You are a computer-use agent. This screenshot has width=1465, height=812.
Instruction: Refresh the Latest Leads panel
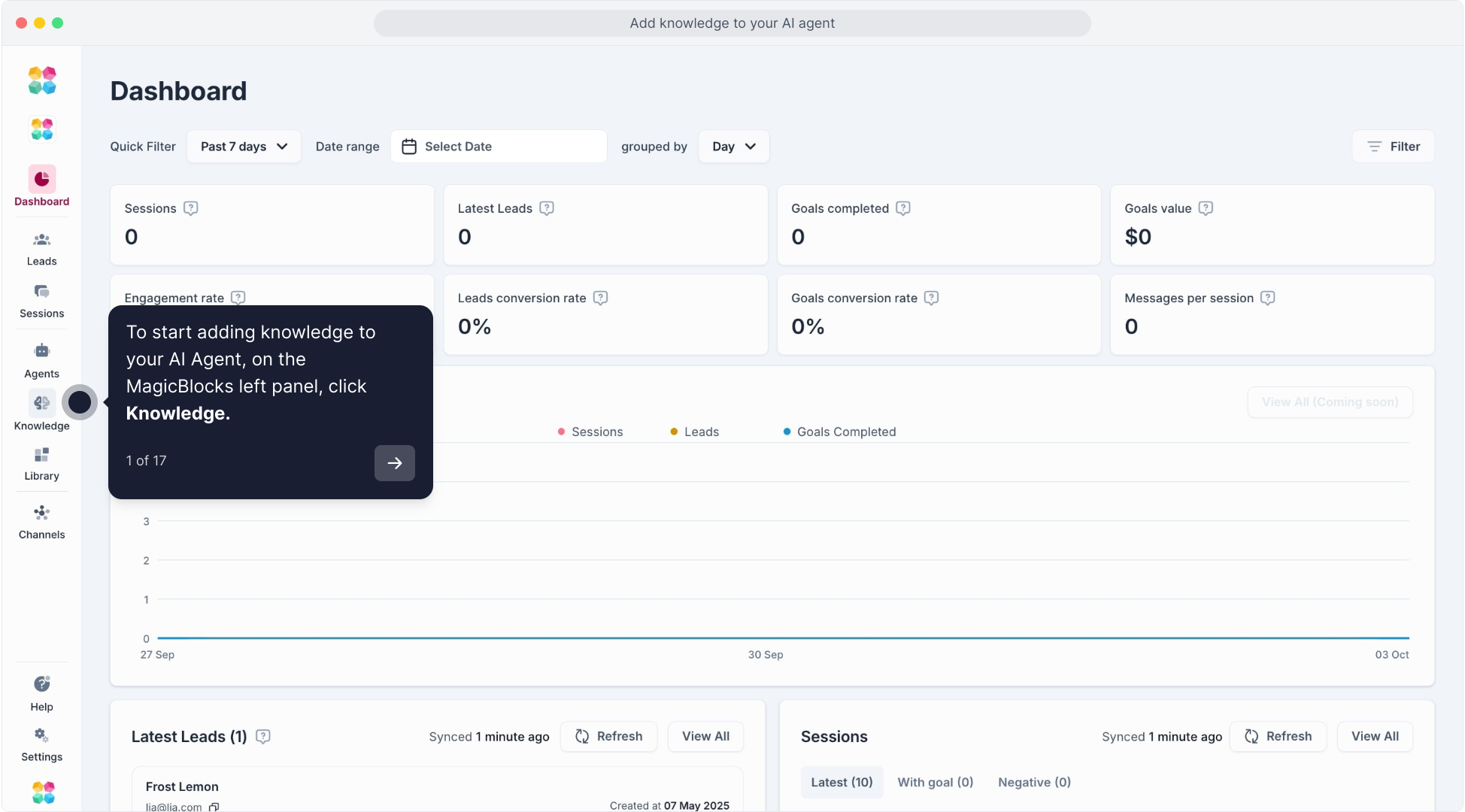click(608, 736)
